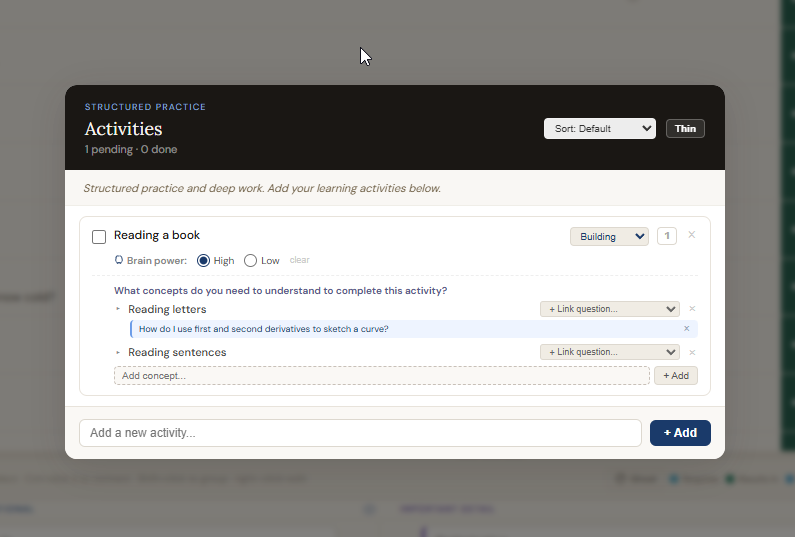
Task: Click the priority number 1 badge
Action: coord(666,236)
